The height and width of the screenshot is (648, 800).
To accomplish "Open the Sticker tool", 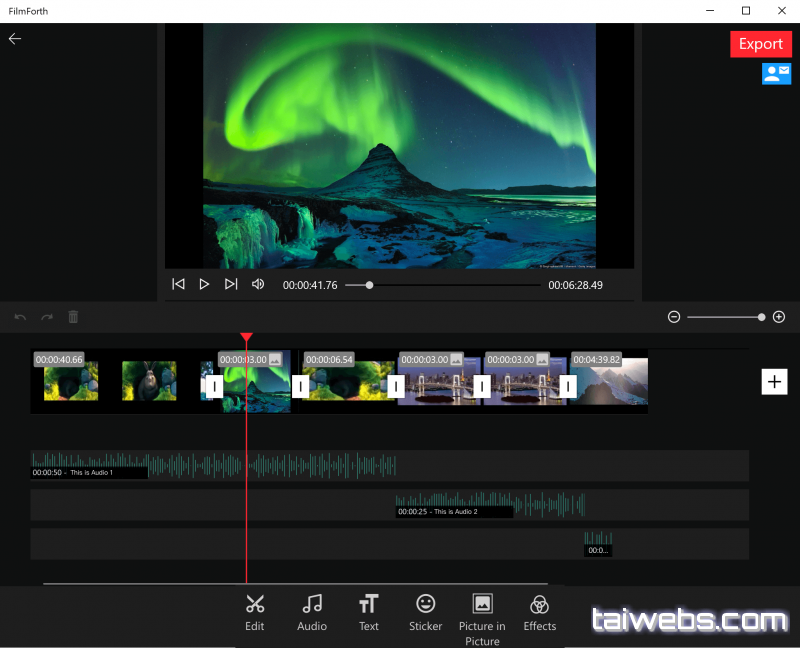I will 425,611.
